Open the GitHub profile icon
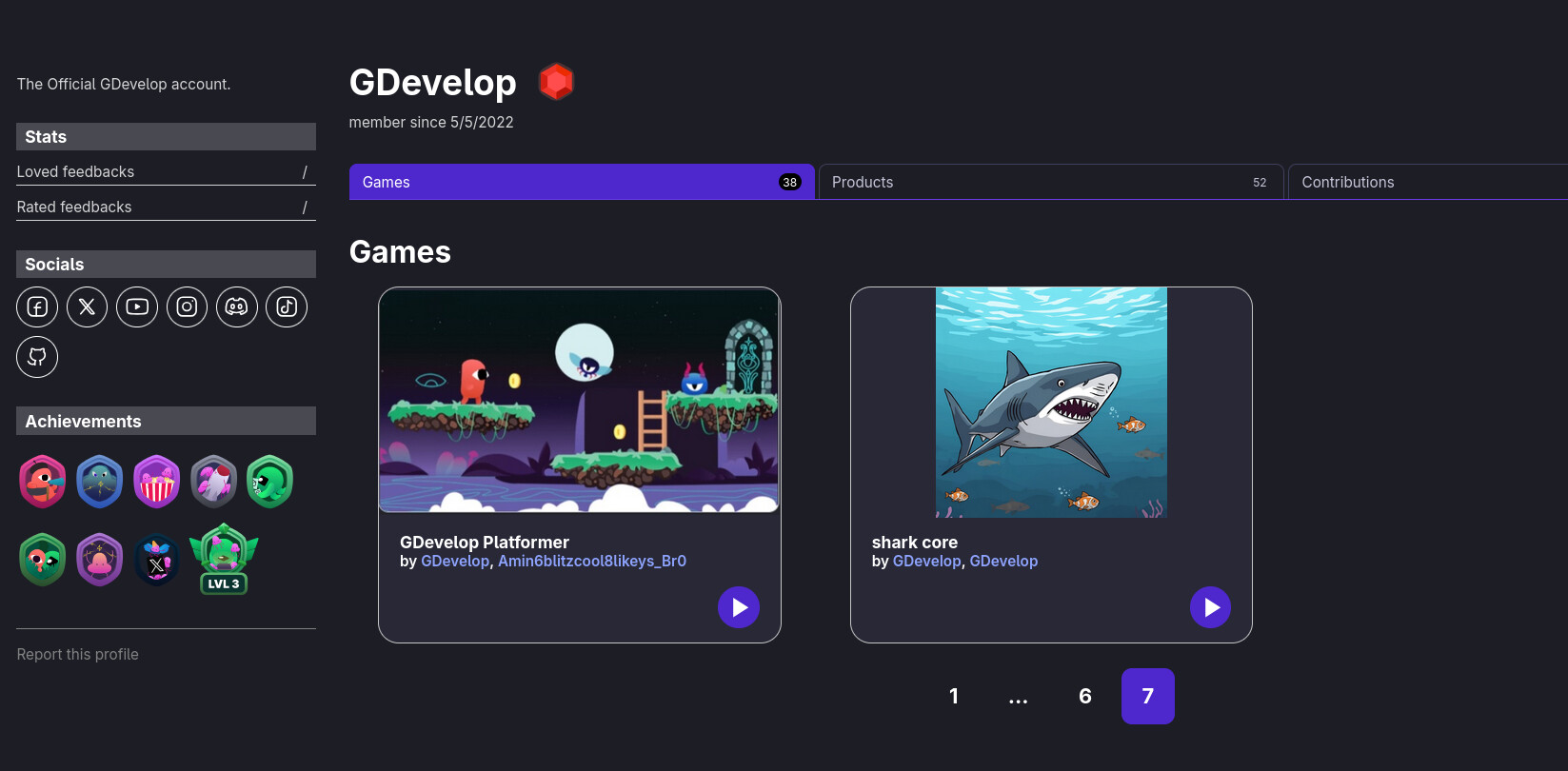Viewport: 1568px width, 771px height. tap(37, 357)
